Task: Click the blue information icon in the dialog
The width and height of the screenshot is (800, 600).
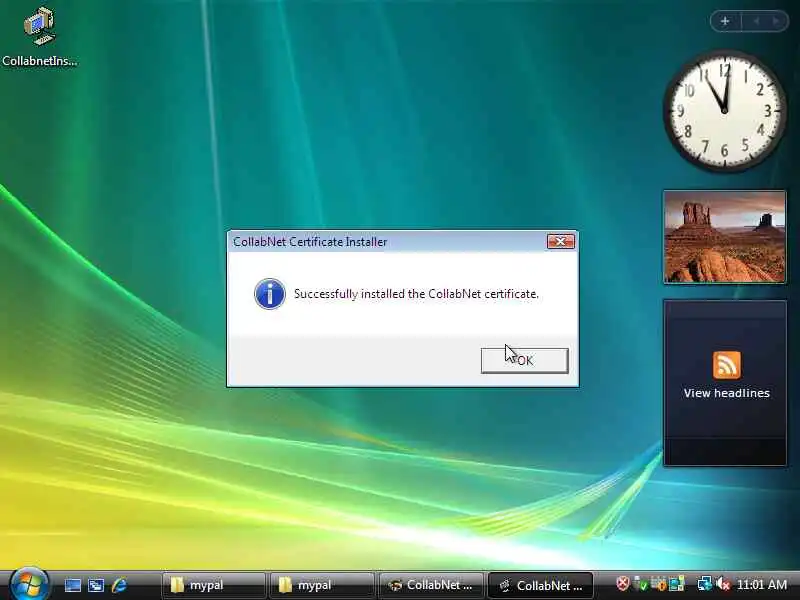Action: tap(270, 294)
